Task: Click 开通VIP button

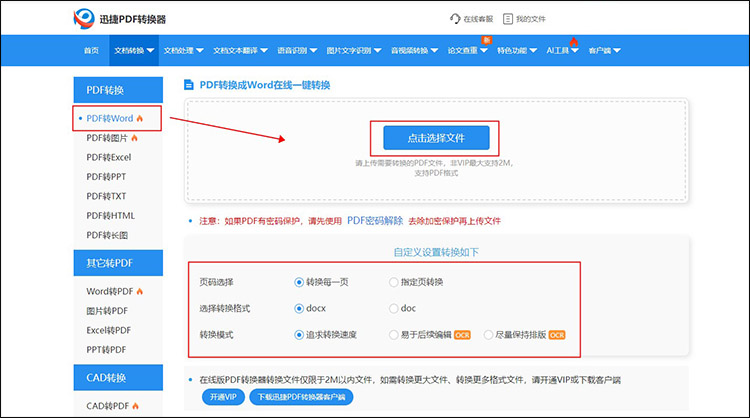Action: pos(223,397)
